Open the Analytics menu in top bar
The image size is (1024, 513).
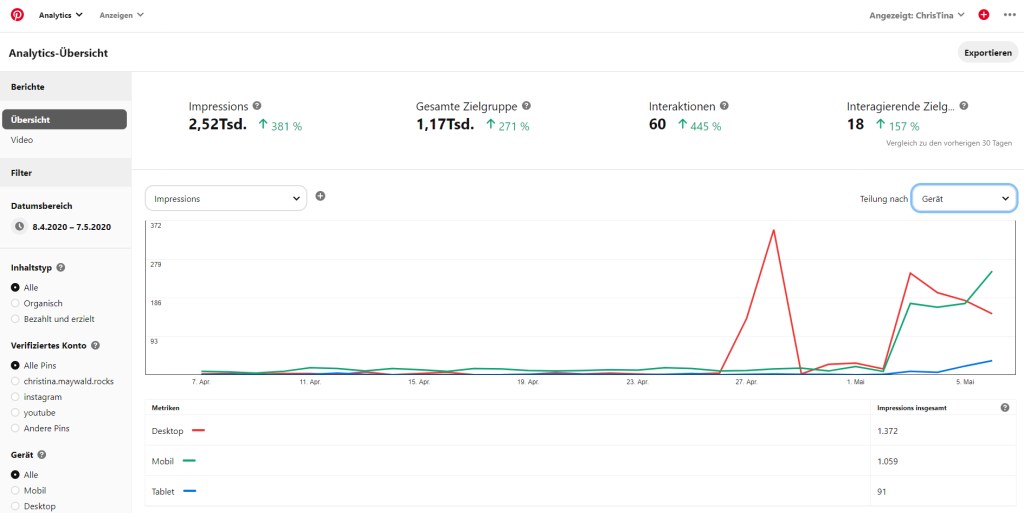[60, 15]
